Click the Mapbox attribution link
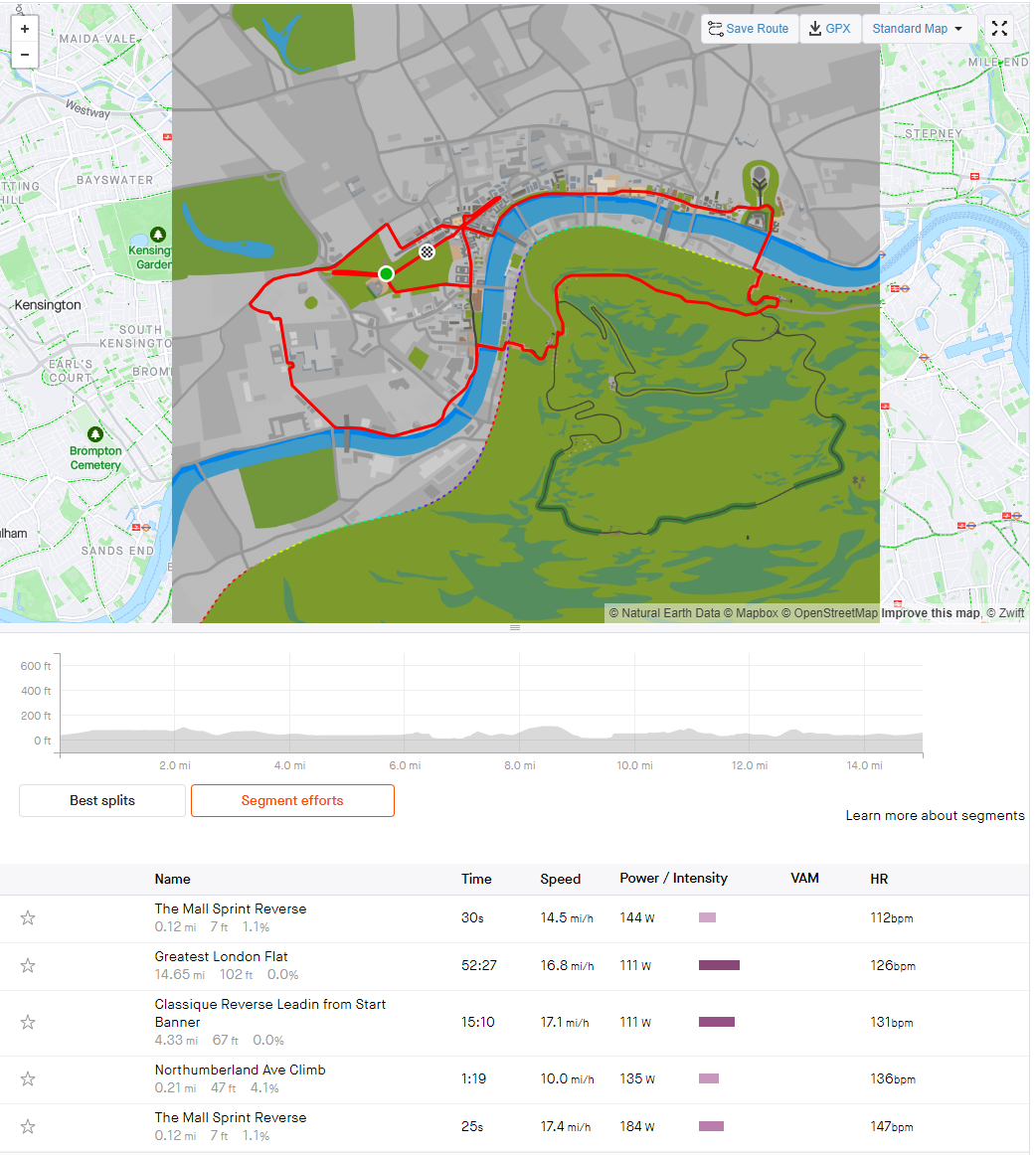This screenshot has width=1036, height=1155. pos(751,613)
